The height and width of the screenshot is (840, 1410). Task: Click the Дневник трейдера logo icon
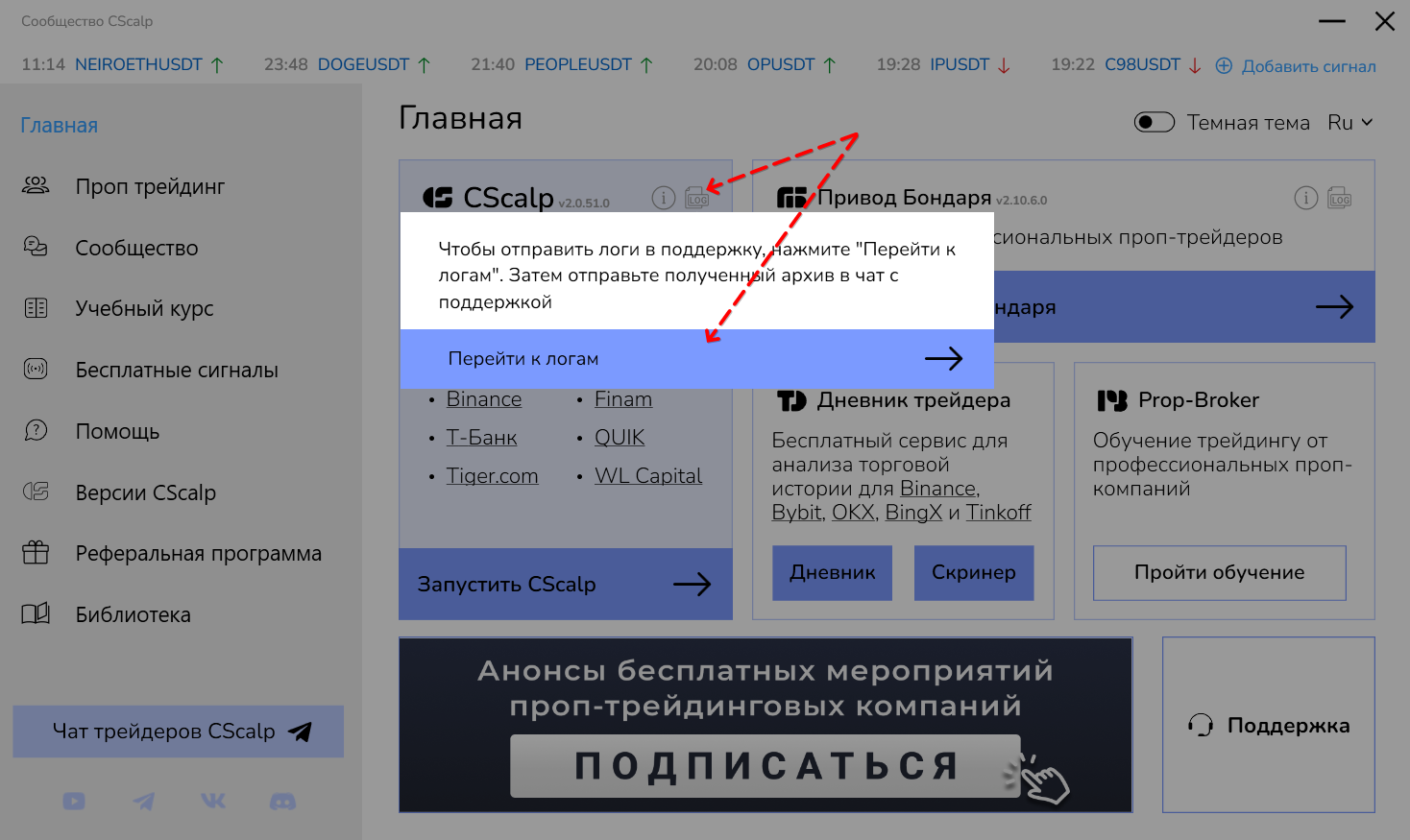791,399
